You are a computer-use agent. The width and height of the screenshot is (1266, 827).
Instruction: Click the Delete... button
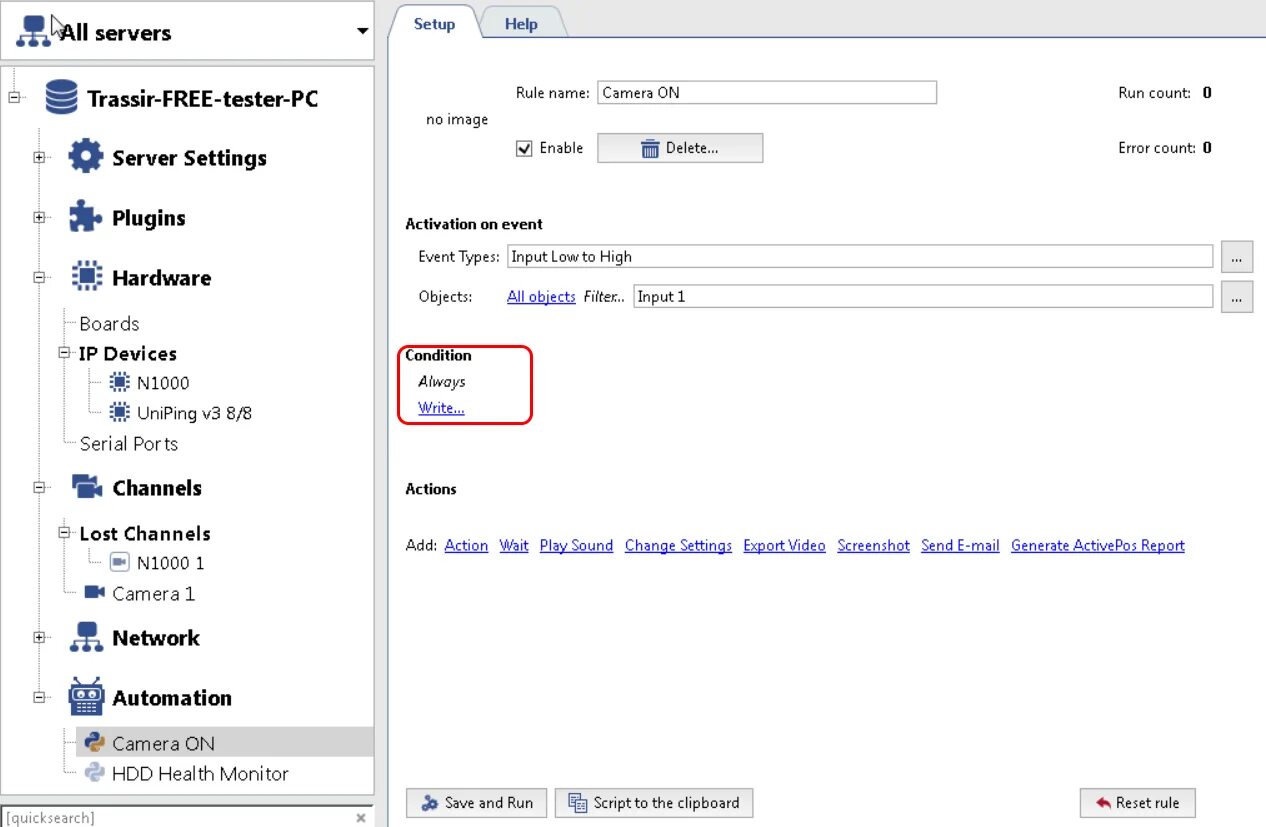click(x=680, y=148)
